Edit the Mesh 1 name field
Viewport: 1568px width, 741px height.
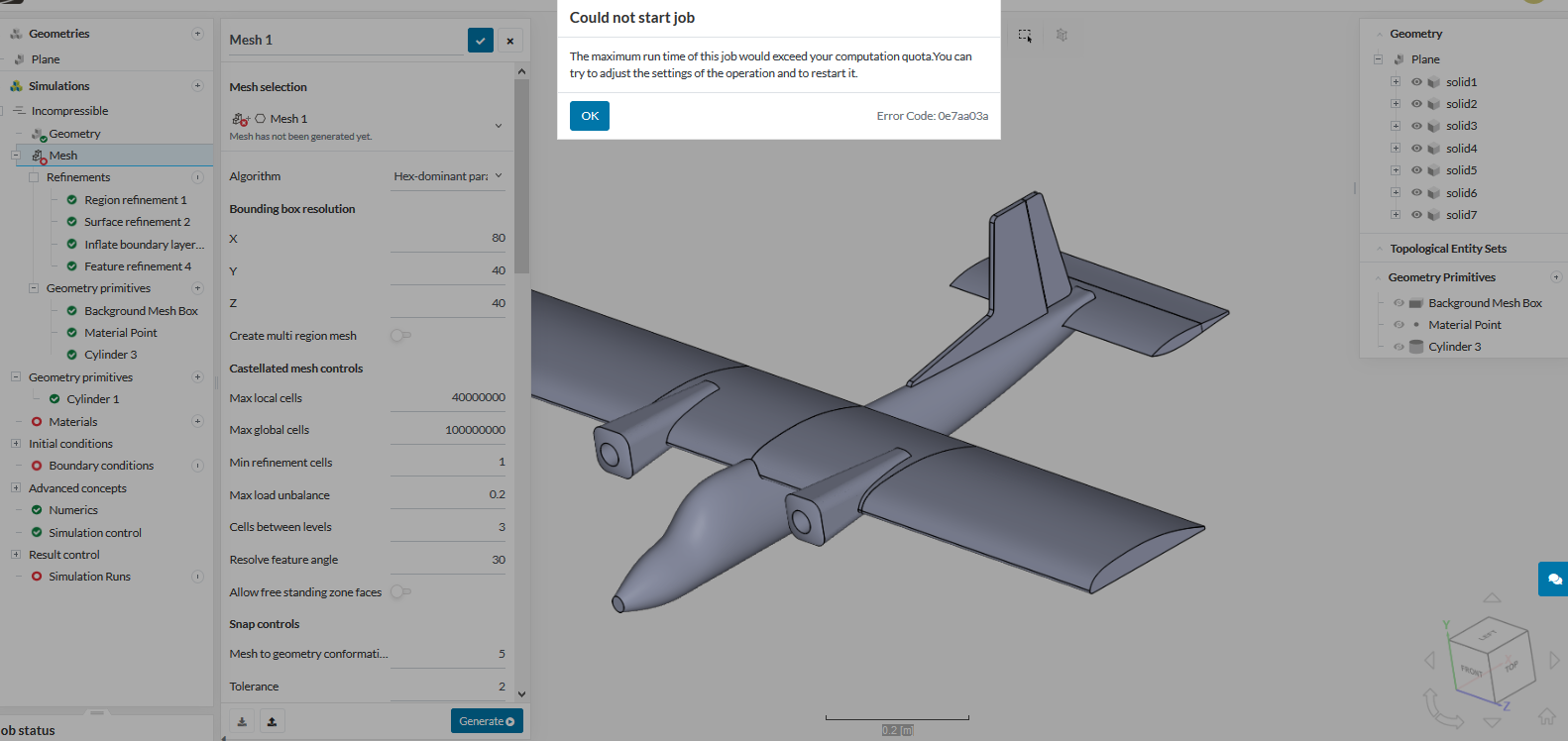click(x=346, y=41)
